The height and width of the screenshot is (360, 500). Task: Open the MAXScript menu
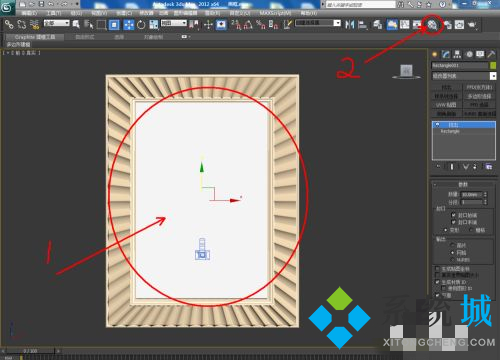pyautogui.click(x=275, y=13)
